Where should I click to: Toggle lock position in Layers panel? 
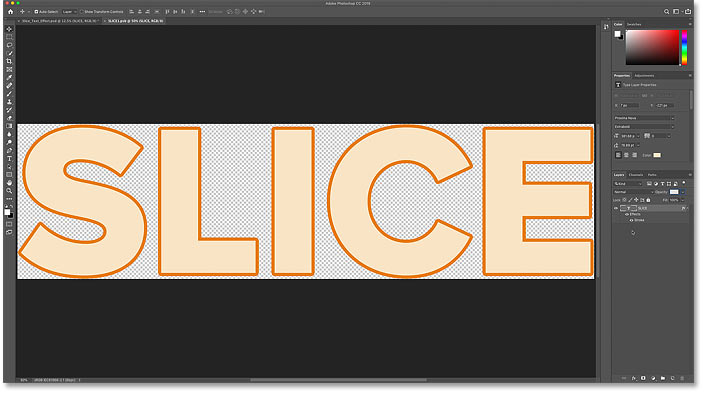[636, 200]
